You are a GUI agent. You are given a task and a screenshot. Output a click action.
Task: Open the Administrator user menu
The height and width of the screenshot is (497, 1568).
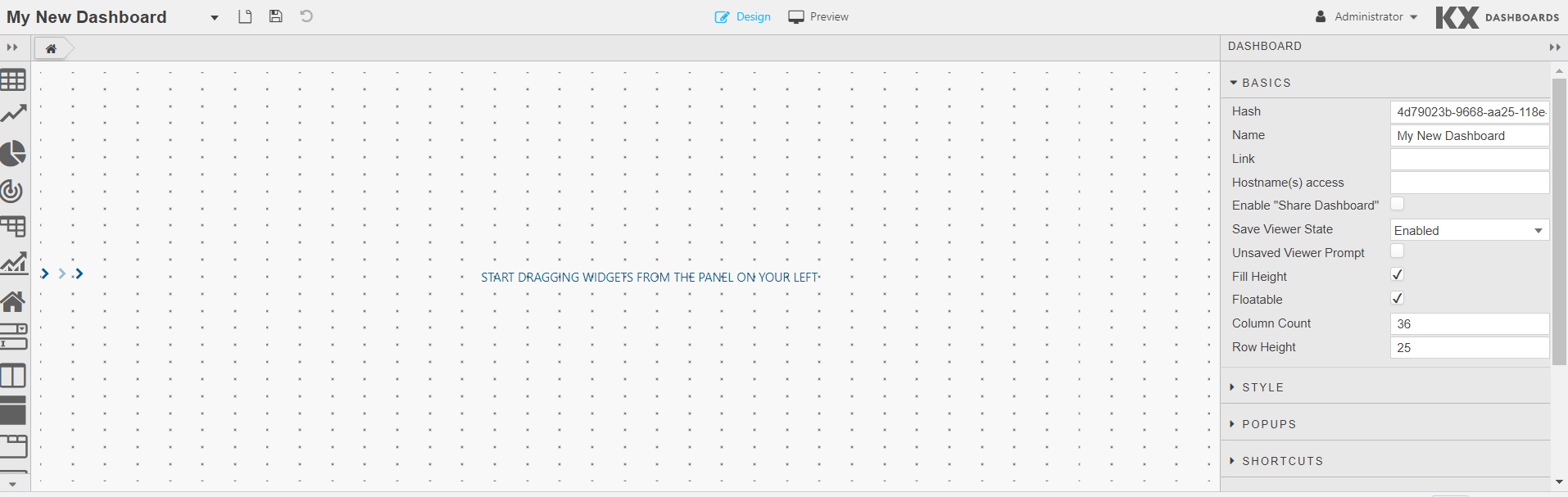coord(1366,16)
